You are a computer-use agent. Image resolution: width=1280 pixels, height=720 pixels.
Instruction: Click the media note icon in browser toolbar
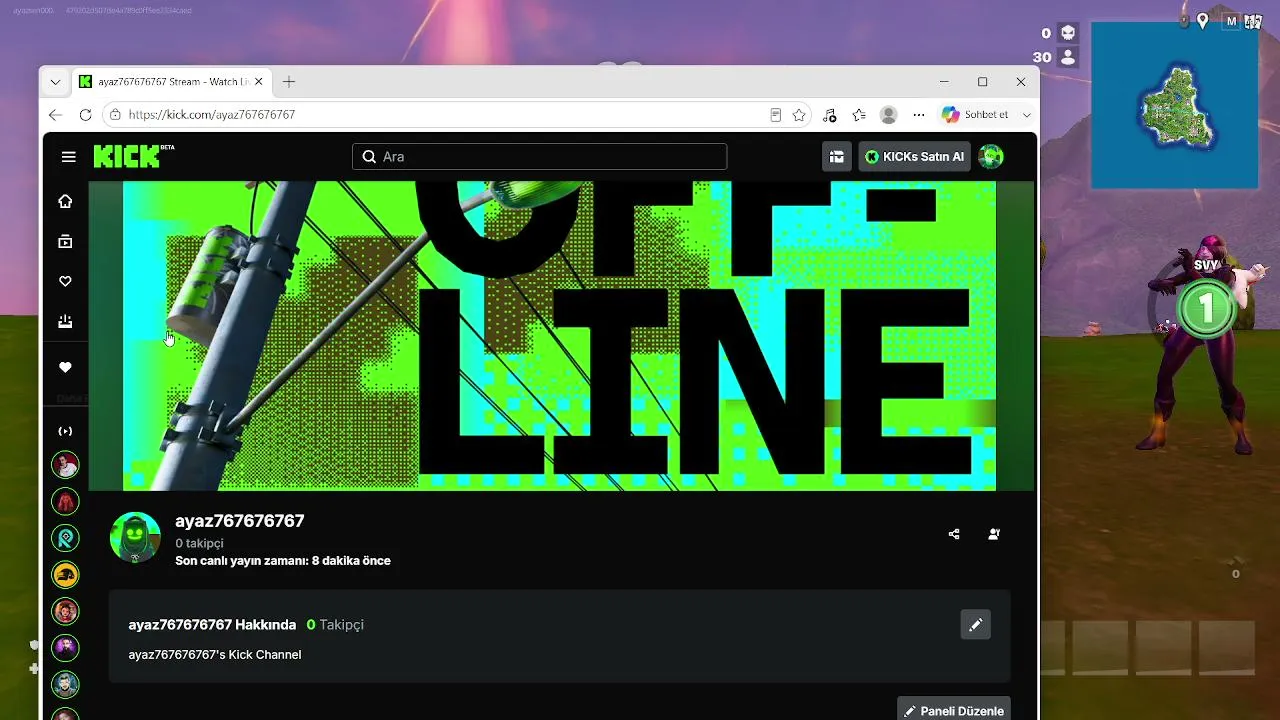(829, 115)
